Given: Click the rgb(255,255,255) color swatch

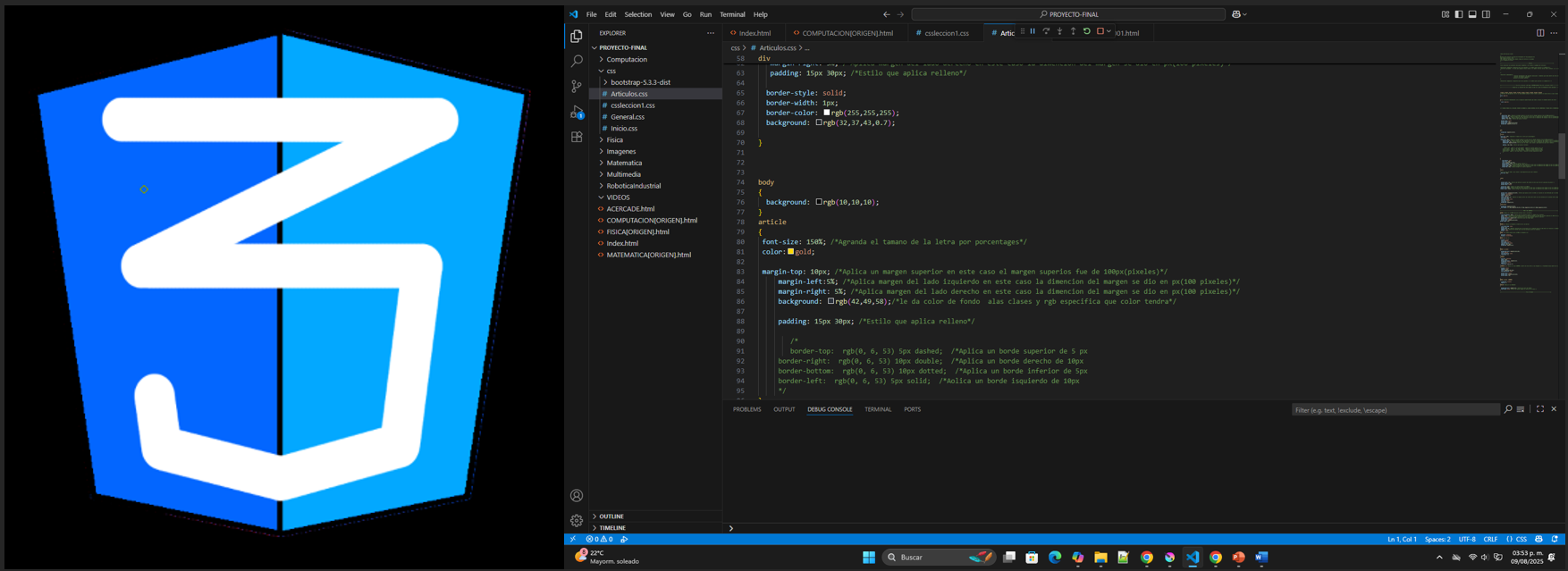Looking at the screenshot, I should (x=827, y=113).
